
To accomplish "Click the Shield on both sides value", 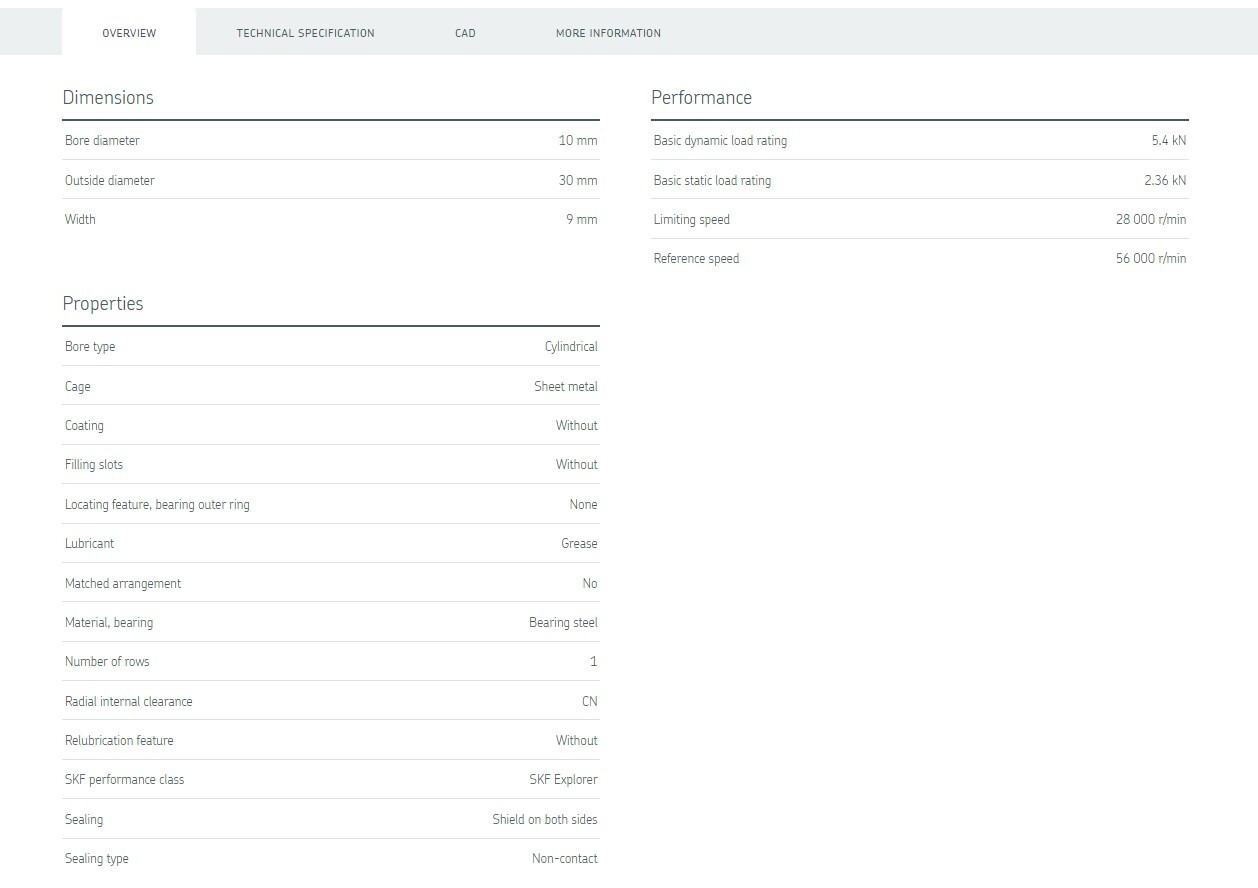I will pyautogui.click(x=545, y=819).
